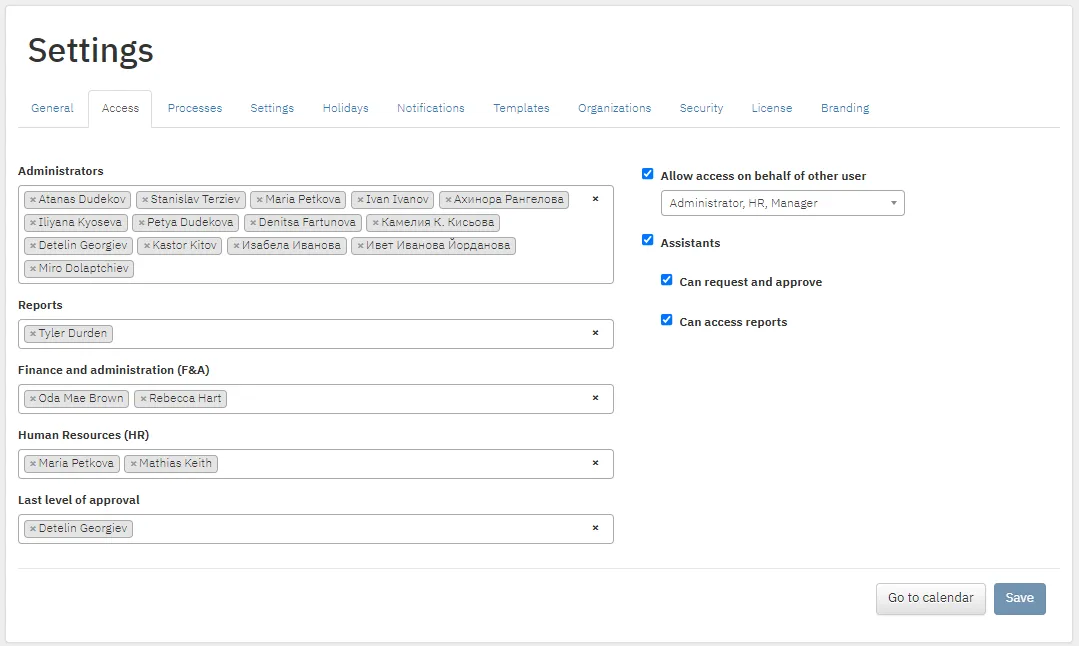
Task: Click the Go to calendar button
Action: pyautogui.click(x=930, y=599)
